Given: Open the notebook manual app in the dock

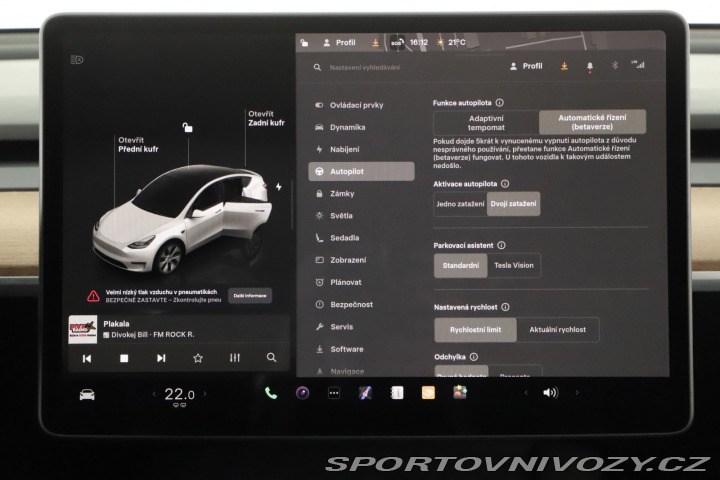Looking at the screenshot, I should [x=397, y=393].
